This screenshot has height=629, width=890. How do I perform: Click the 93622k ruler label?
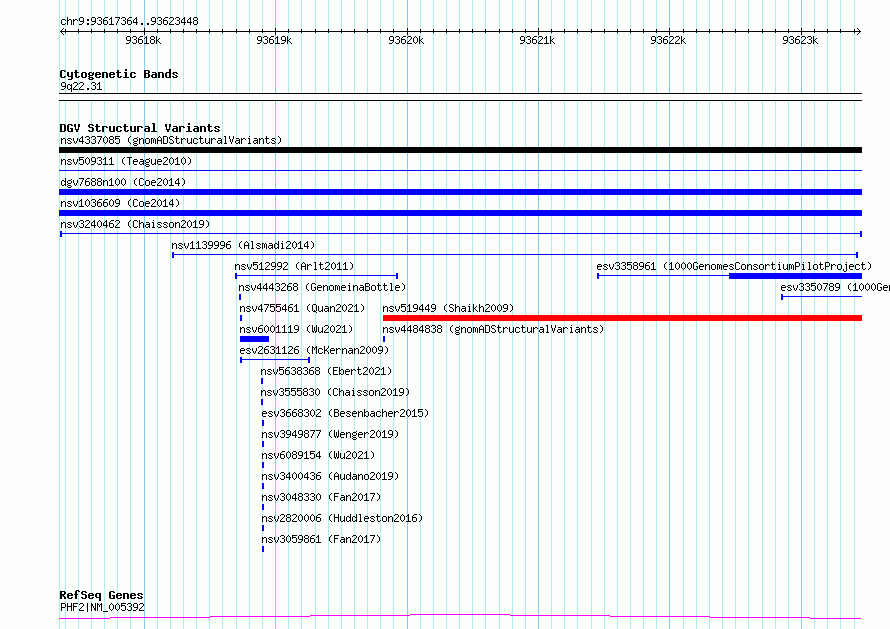[x=668, y=40]
